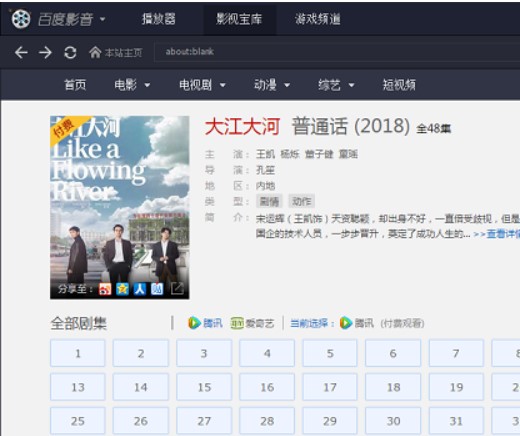Play episode 5
520x436 pixels.
tap(330, 353)
